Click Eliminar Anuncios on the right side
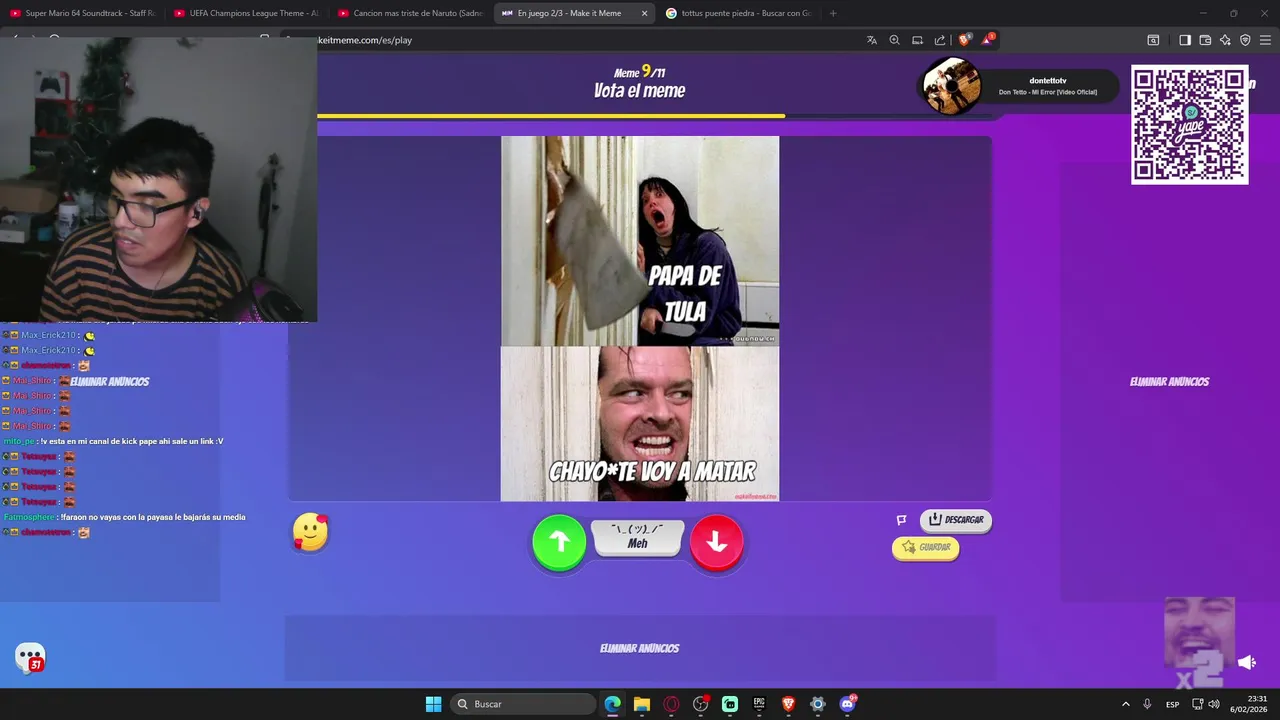This screenshot has height=720, width=1280. pyautogui.click(x=1169, y=381)
